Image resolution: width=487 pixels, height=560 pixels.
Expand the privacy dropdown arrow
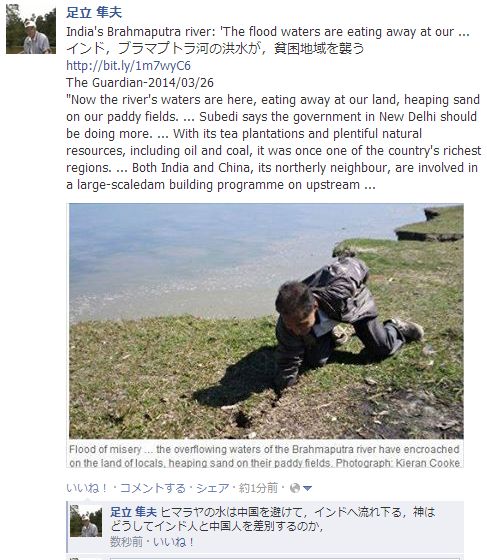pyautogui.click(x=307, y=488)
